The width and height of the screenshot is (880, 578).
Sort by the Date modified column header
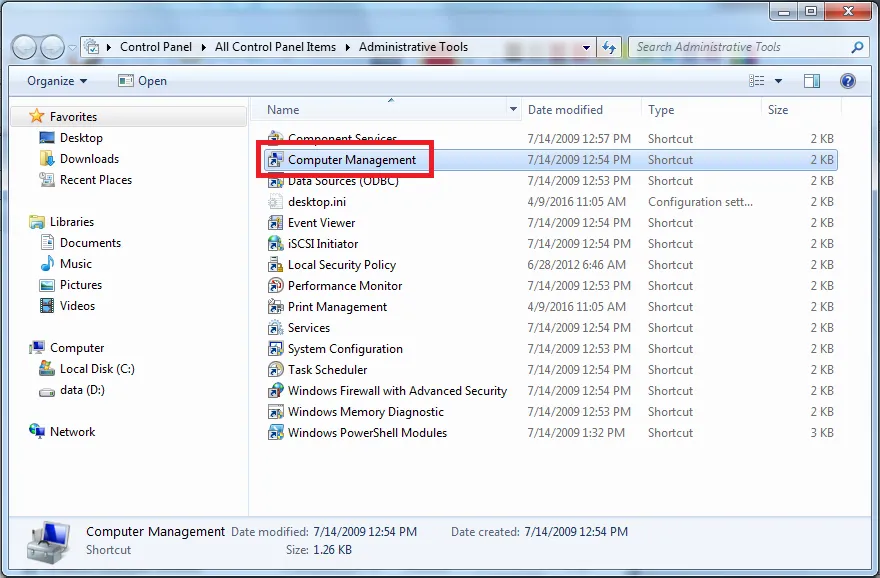coord(581,109)
